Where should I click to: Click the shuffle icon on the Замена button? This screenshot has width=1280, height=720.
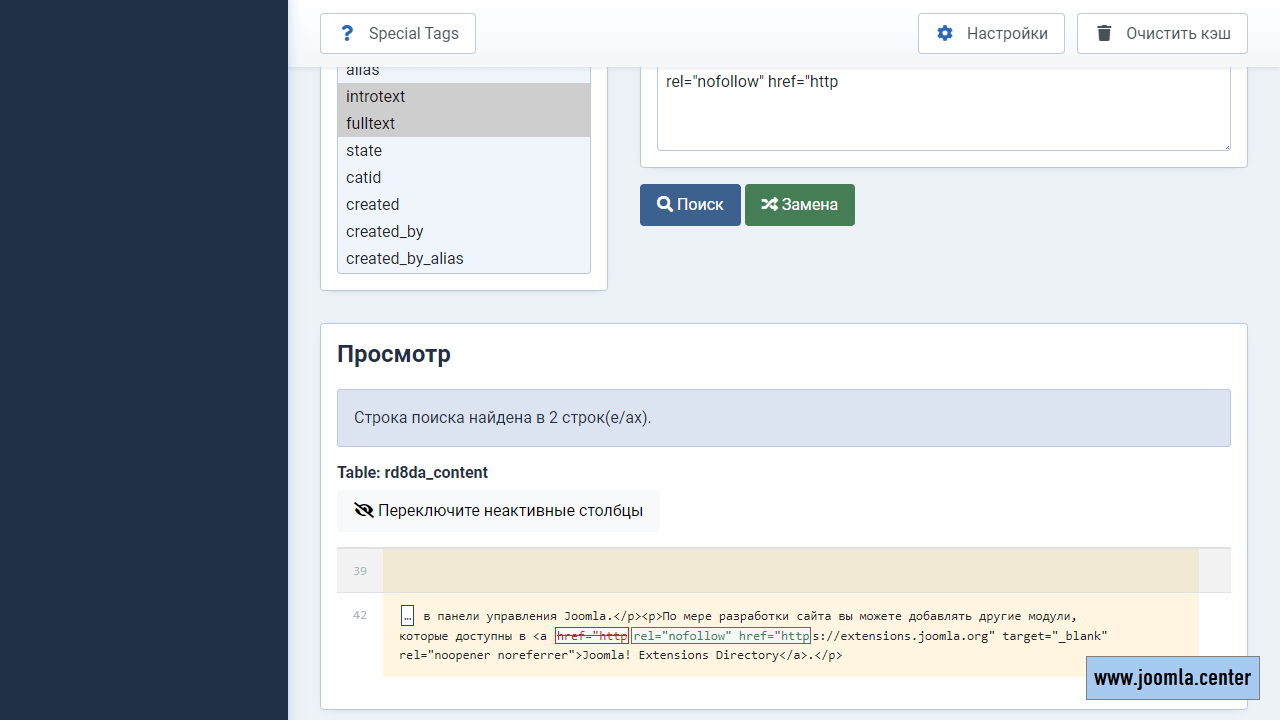click(x=769, y=204)
